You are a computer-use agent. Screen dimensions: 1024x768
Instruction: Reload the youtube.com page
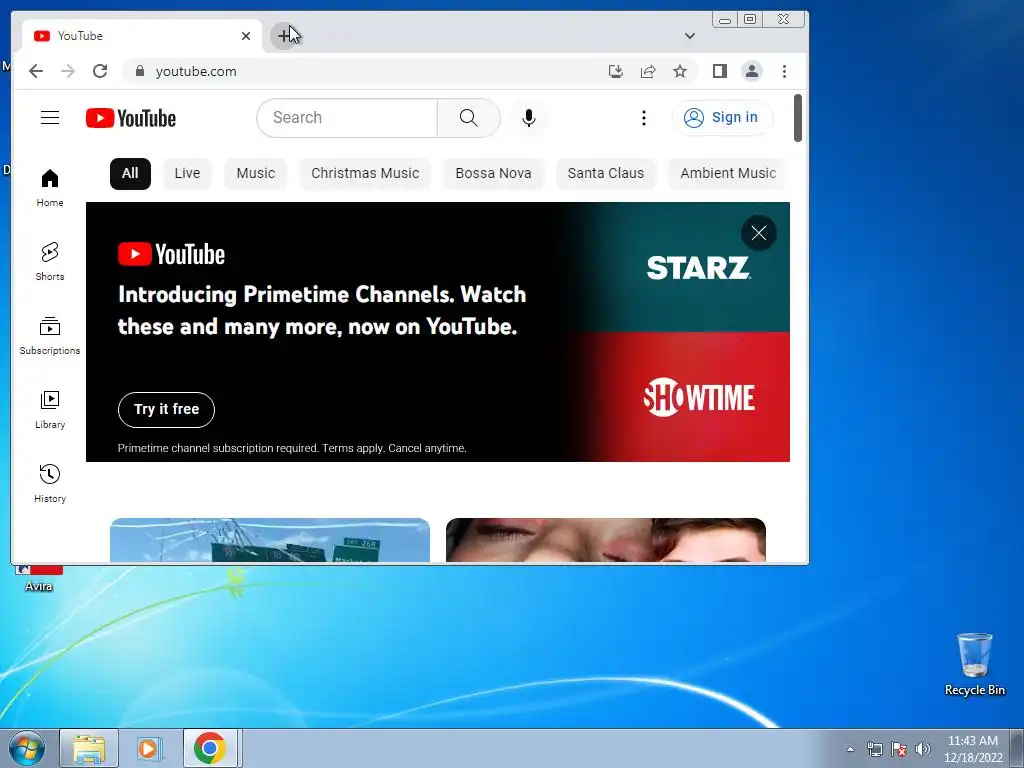tap(100, 71)
